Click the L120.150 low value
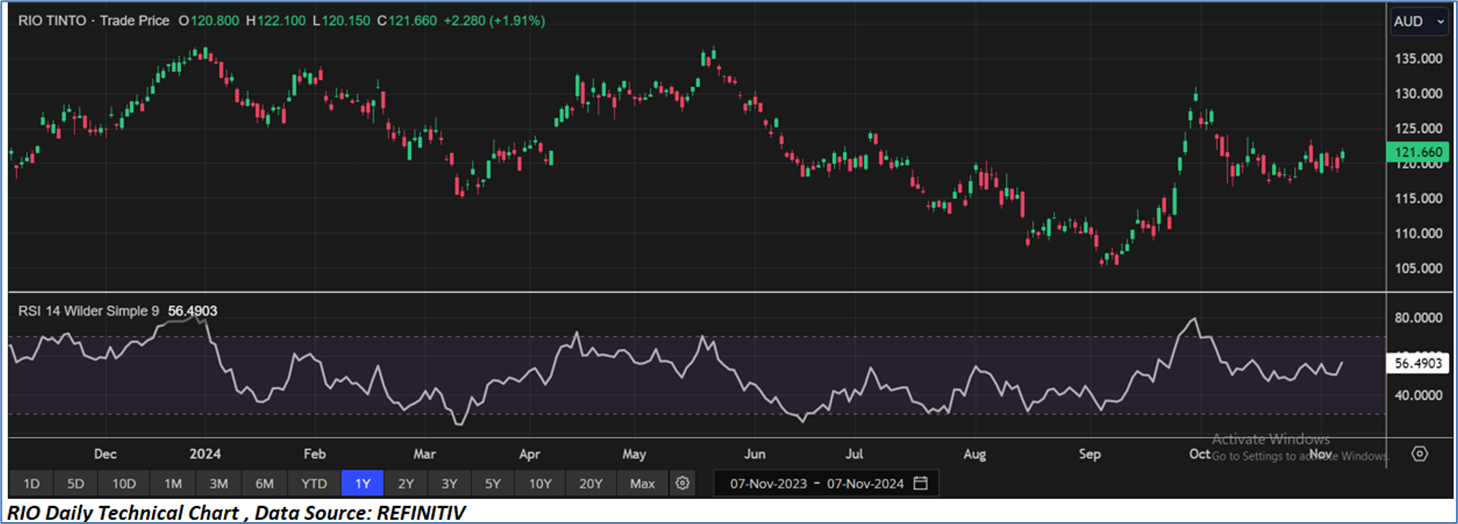The height and width of the screenshot is (524, 1458). (341, 20)
